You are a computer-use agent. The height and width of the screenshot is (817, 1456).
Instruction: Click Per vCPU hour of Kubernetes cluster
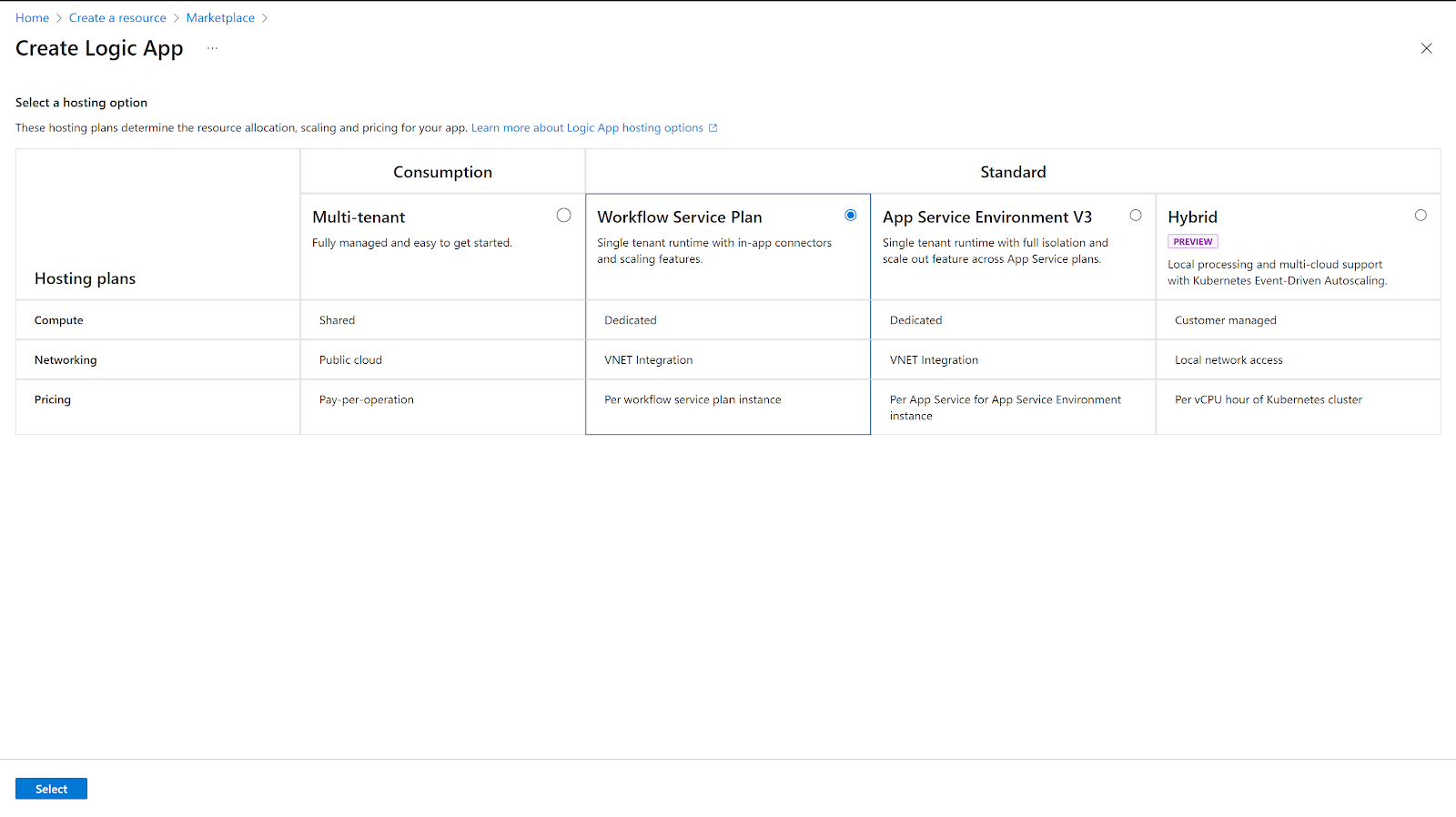(1269, 399)
